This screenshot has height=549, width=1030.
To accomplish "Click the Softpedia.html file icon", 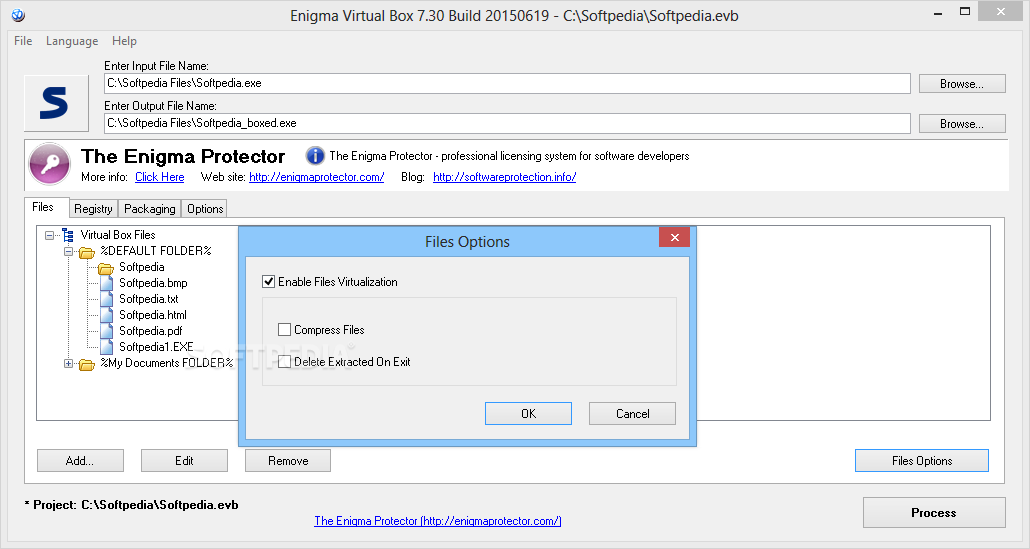I will [106, 315].
